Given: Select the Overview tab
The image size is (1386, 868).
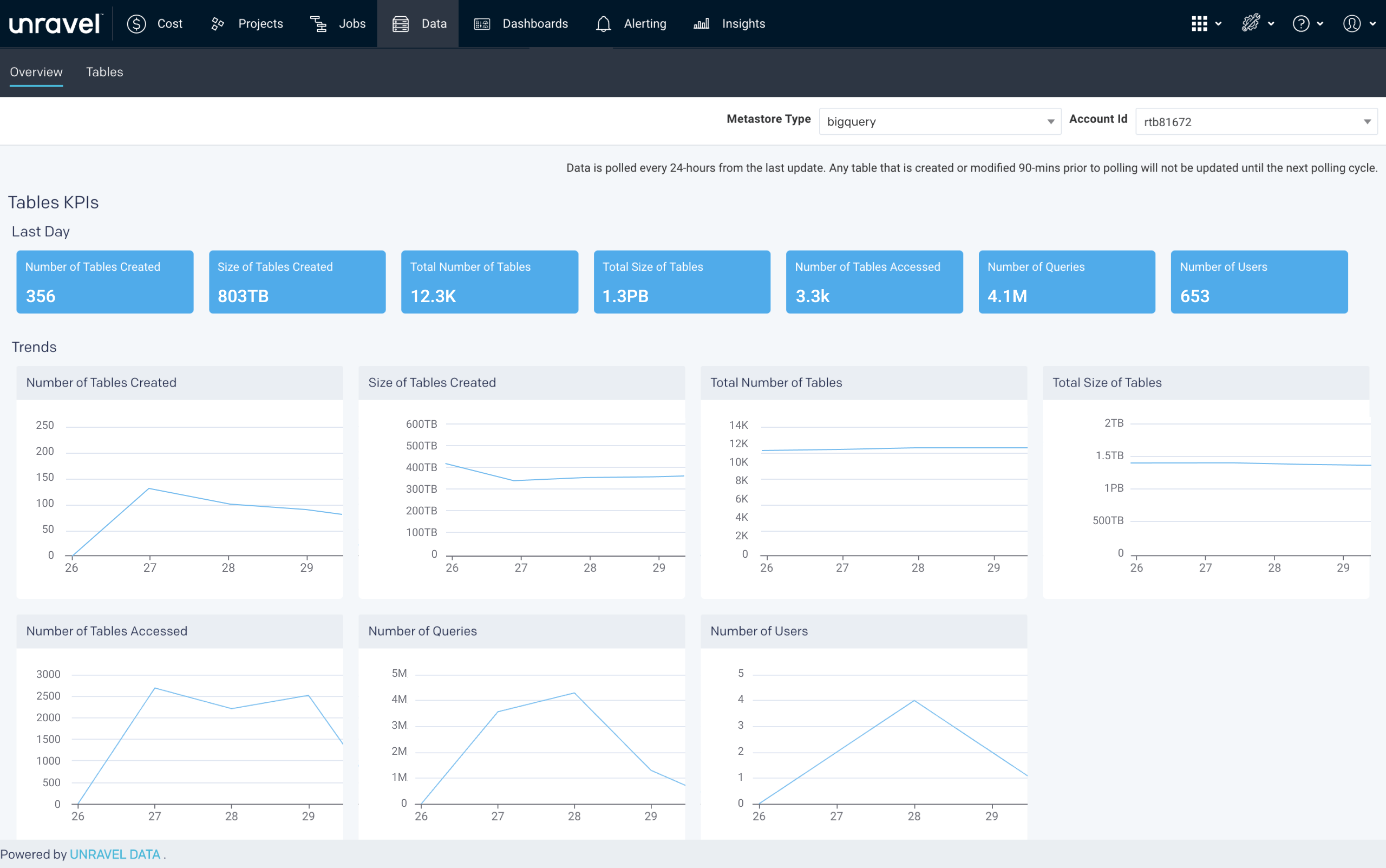Looking at the screenshot, I should tap(36, 72).
